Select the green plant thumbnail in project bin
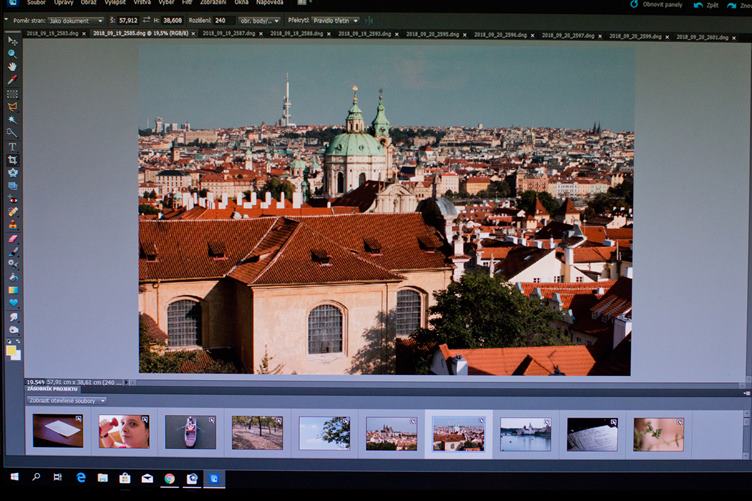Viewport: 752px width, 501px height. [x=658, y=434]
